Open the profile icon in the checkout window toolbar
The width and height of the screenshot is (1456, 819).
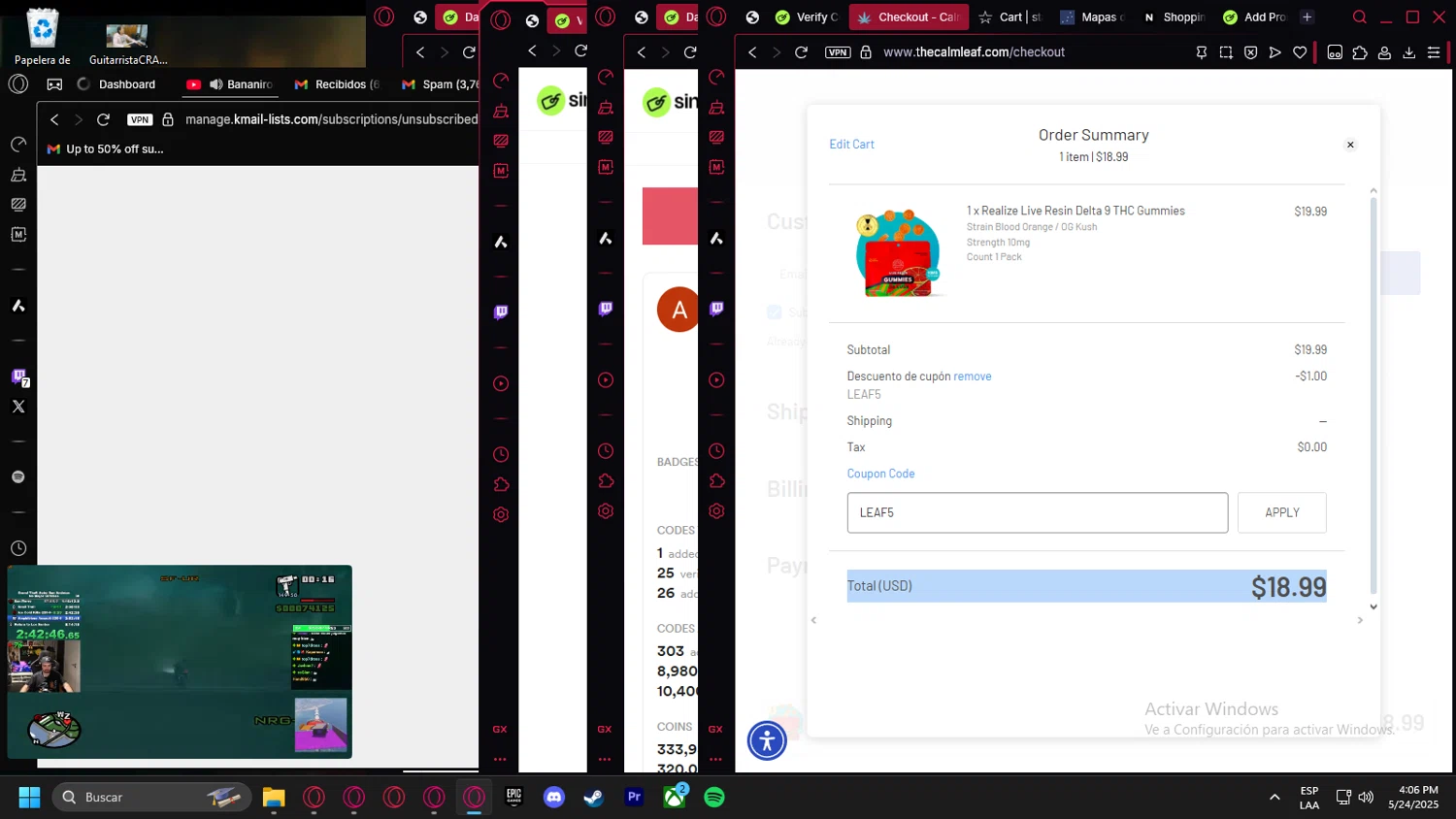[1385, 52]
